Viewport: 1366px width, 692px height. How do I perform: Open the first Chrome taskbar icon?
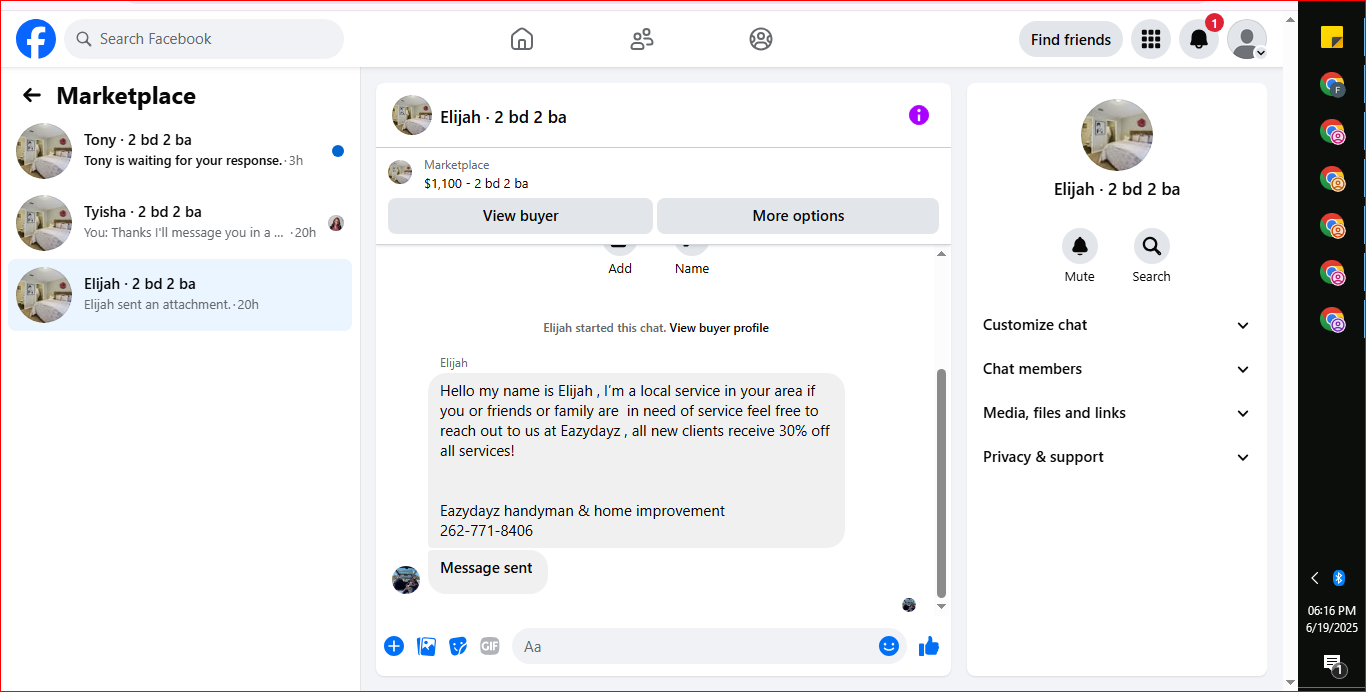pos(1332,85)
